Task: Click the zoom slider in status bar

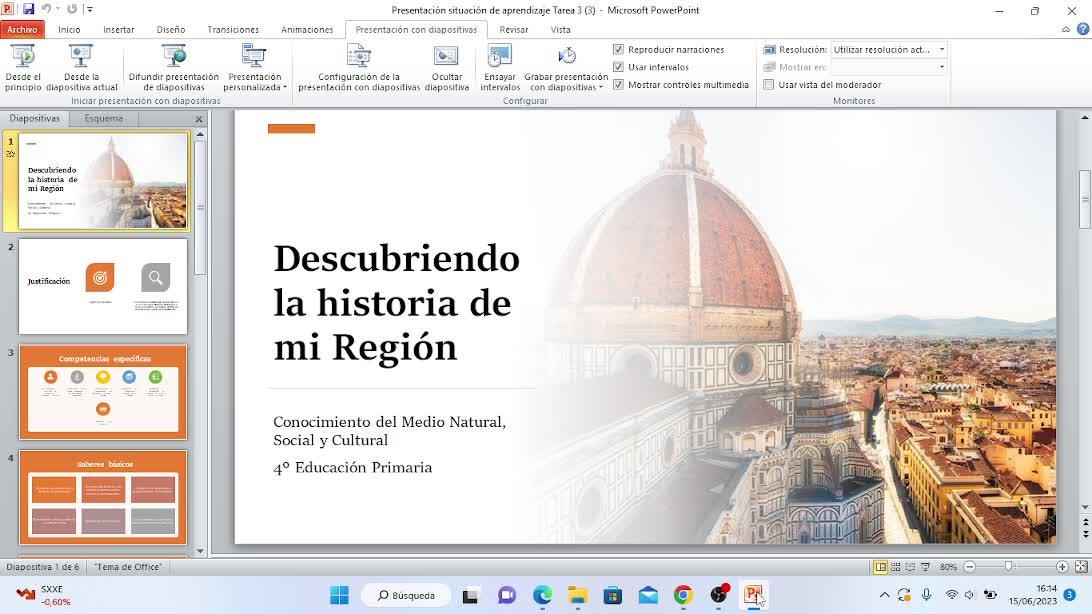Action: (1009, 567)
